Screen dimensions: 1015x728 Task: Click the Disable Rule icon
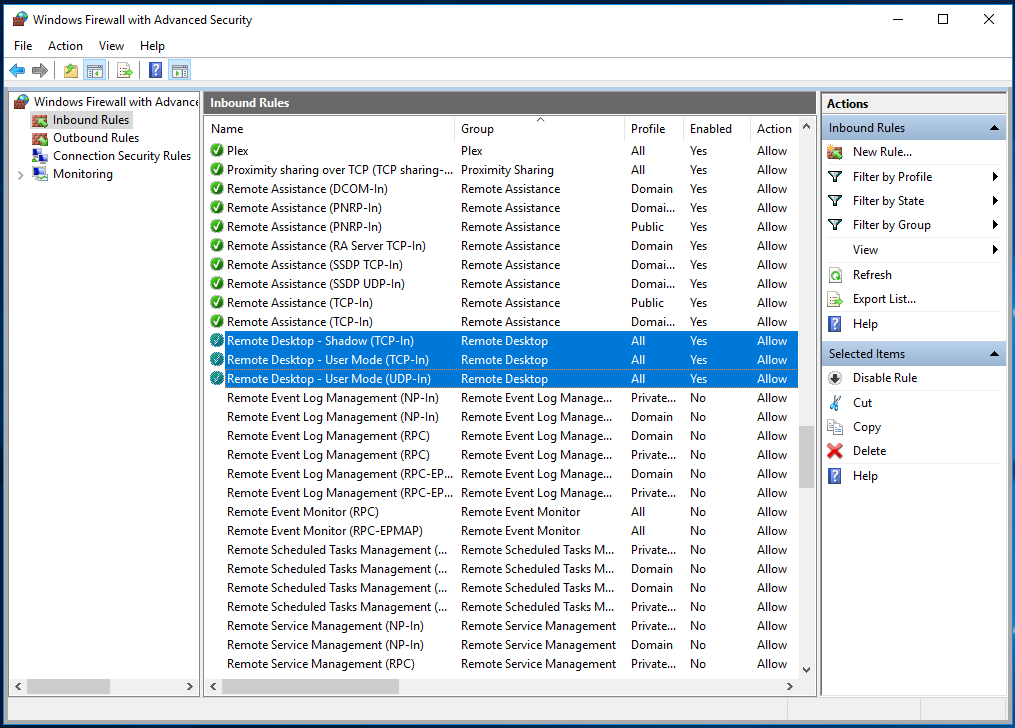click(x=835, y=378)
